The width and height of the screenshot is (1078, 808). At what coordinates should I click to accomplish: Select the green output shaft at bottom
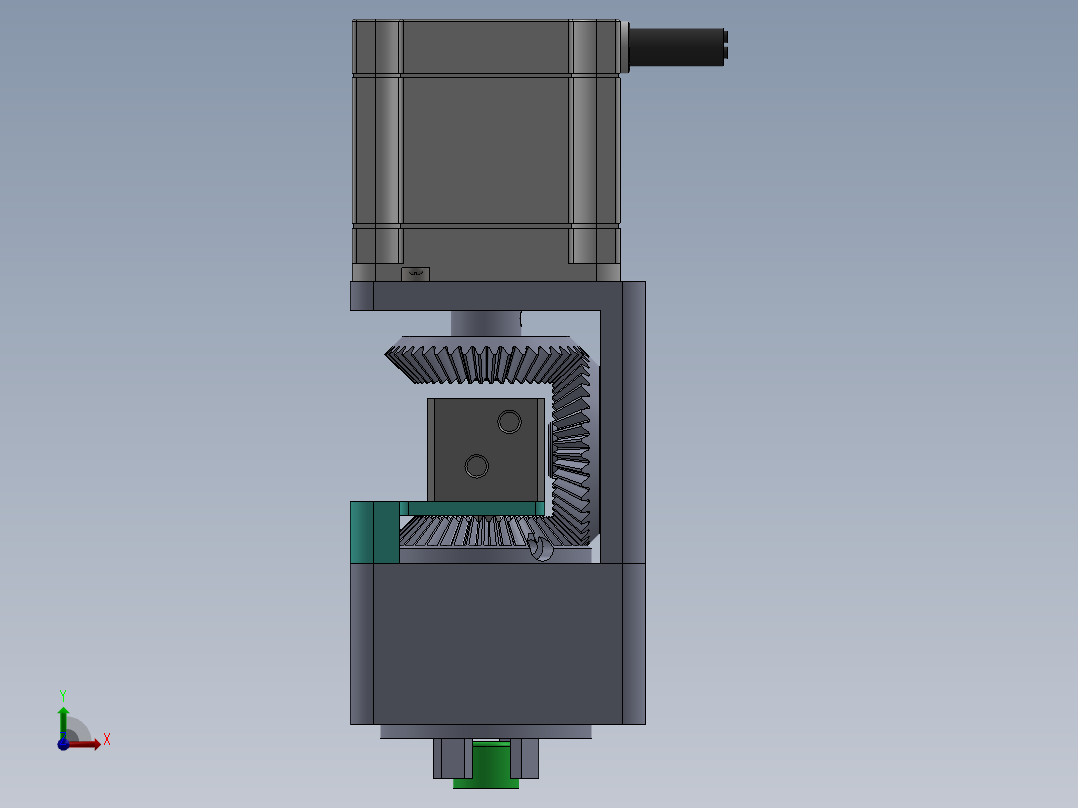(487, 763)
